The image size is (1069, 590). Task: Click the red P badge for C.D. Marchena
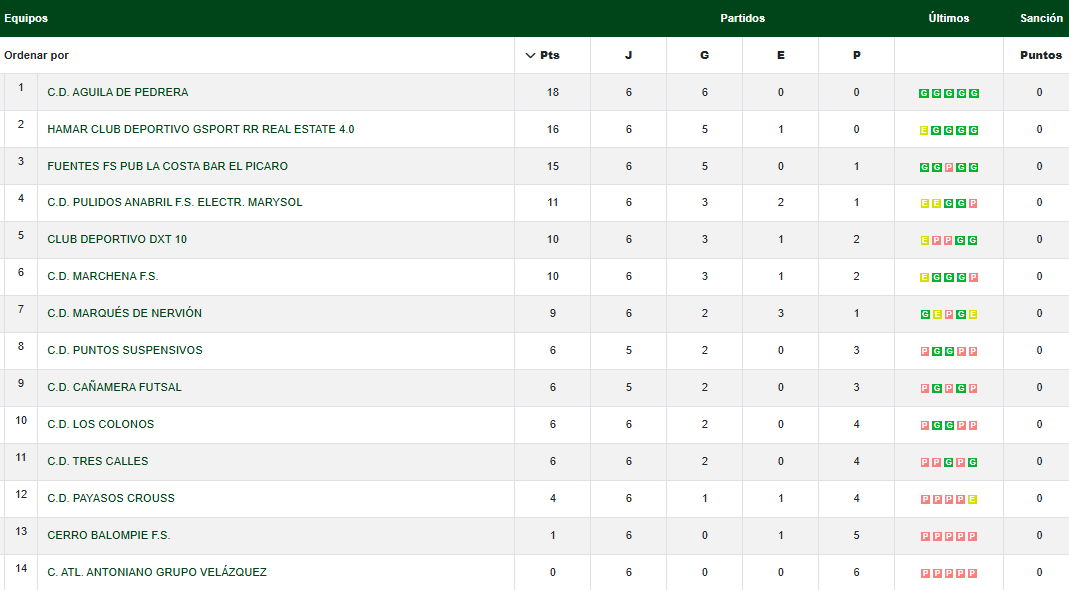point(973,277)
